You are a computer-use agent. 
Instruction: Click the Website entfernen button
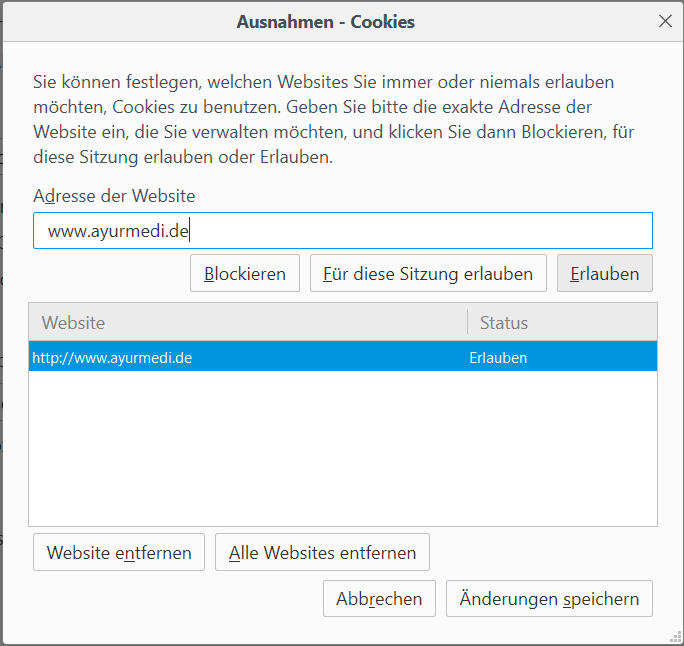coord(119,552)
